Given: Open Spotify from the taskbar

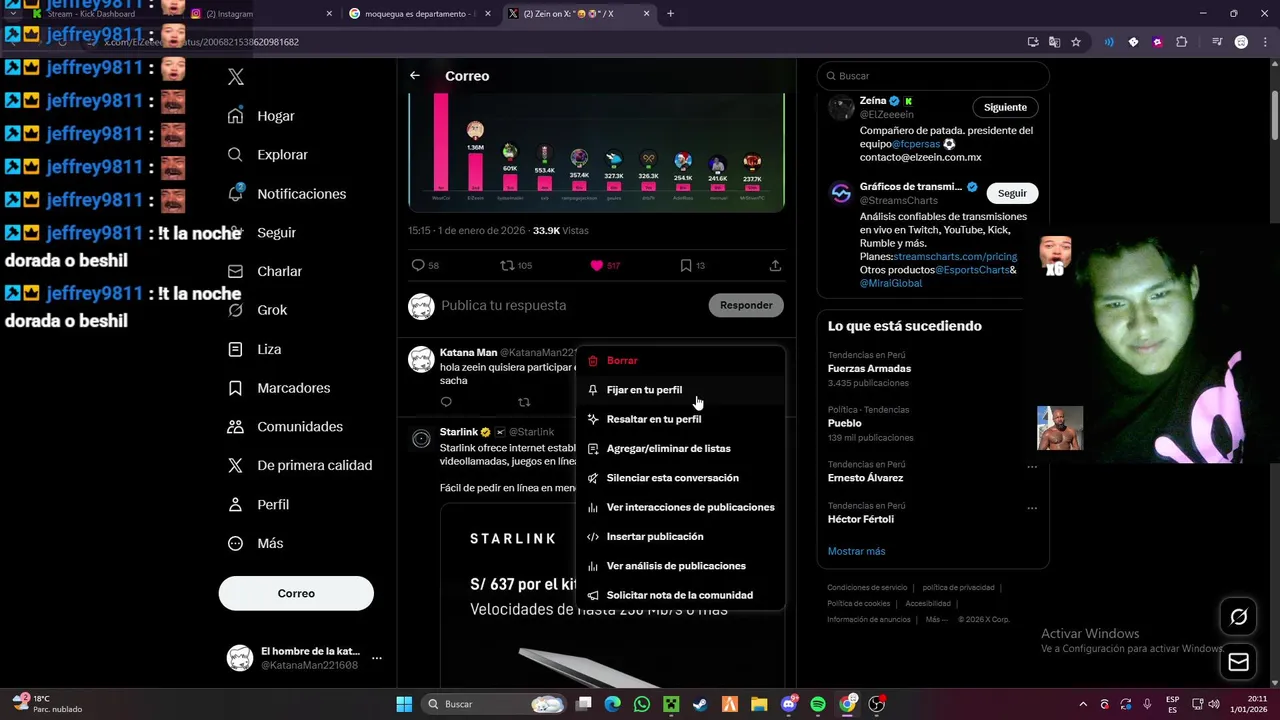Looking at the screenshot, I should point(818,704).
